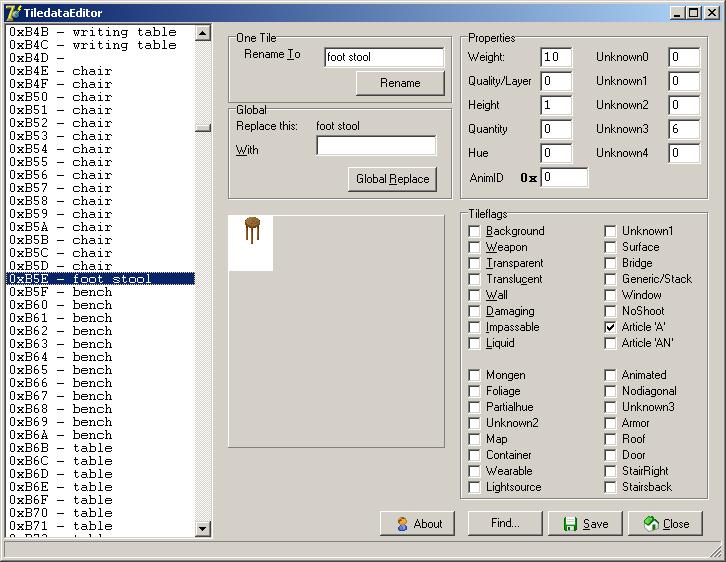This screenshot has height=562, width=726.
Task: Click the TiledataEditor title bar app icon
Action: (x=13, y=12)
